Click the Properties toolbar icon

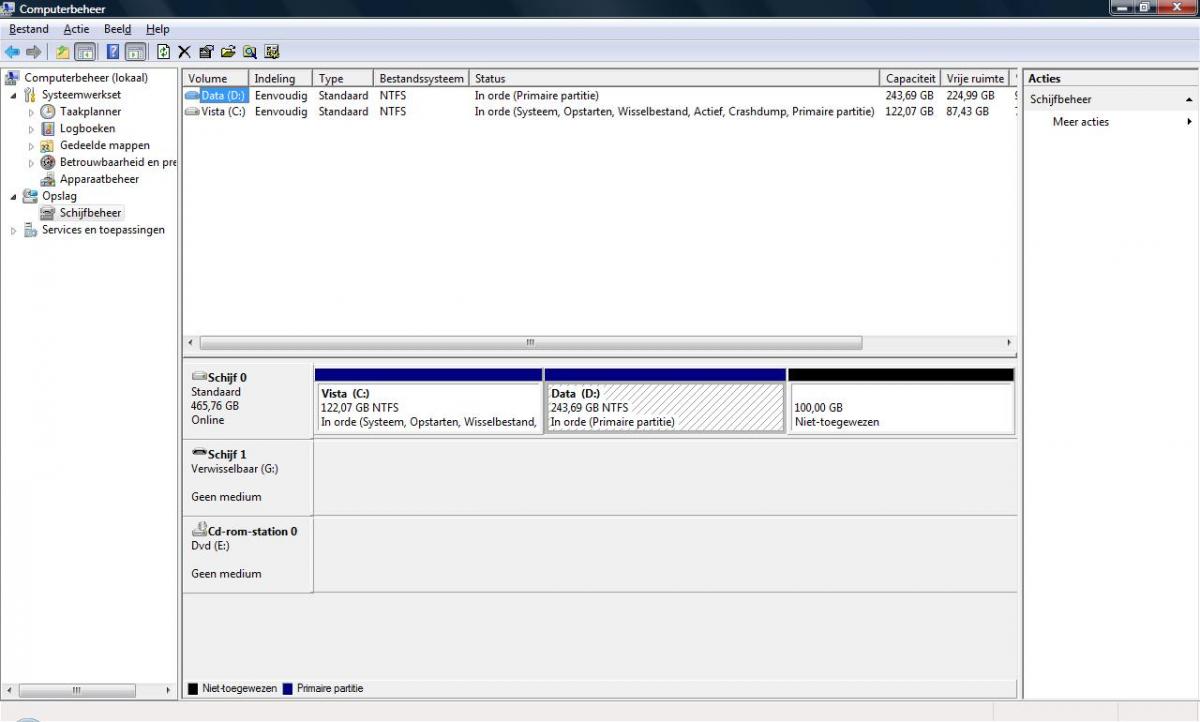[206, 52]
